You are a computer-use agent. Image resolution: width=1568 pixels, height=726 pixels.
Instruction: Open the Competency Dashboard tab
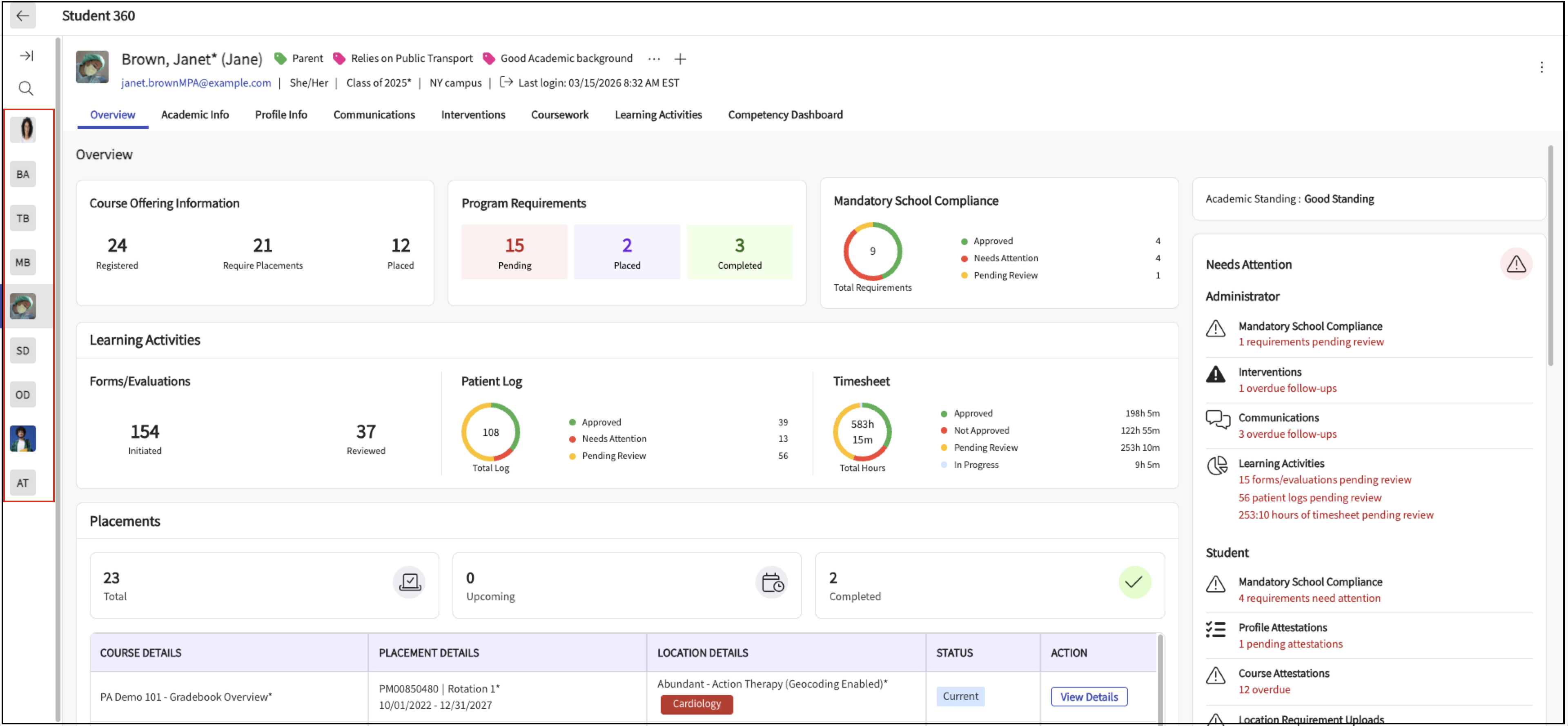784,115
